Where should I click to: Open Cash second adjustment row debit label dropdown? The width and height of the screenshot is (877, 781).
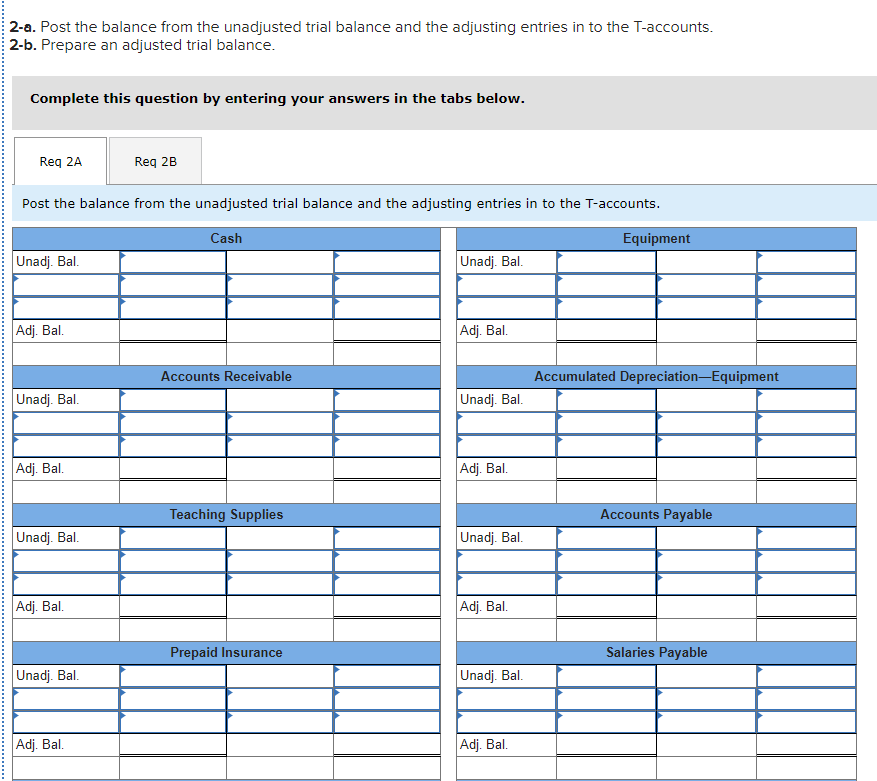tap(66, 308)
